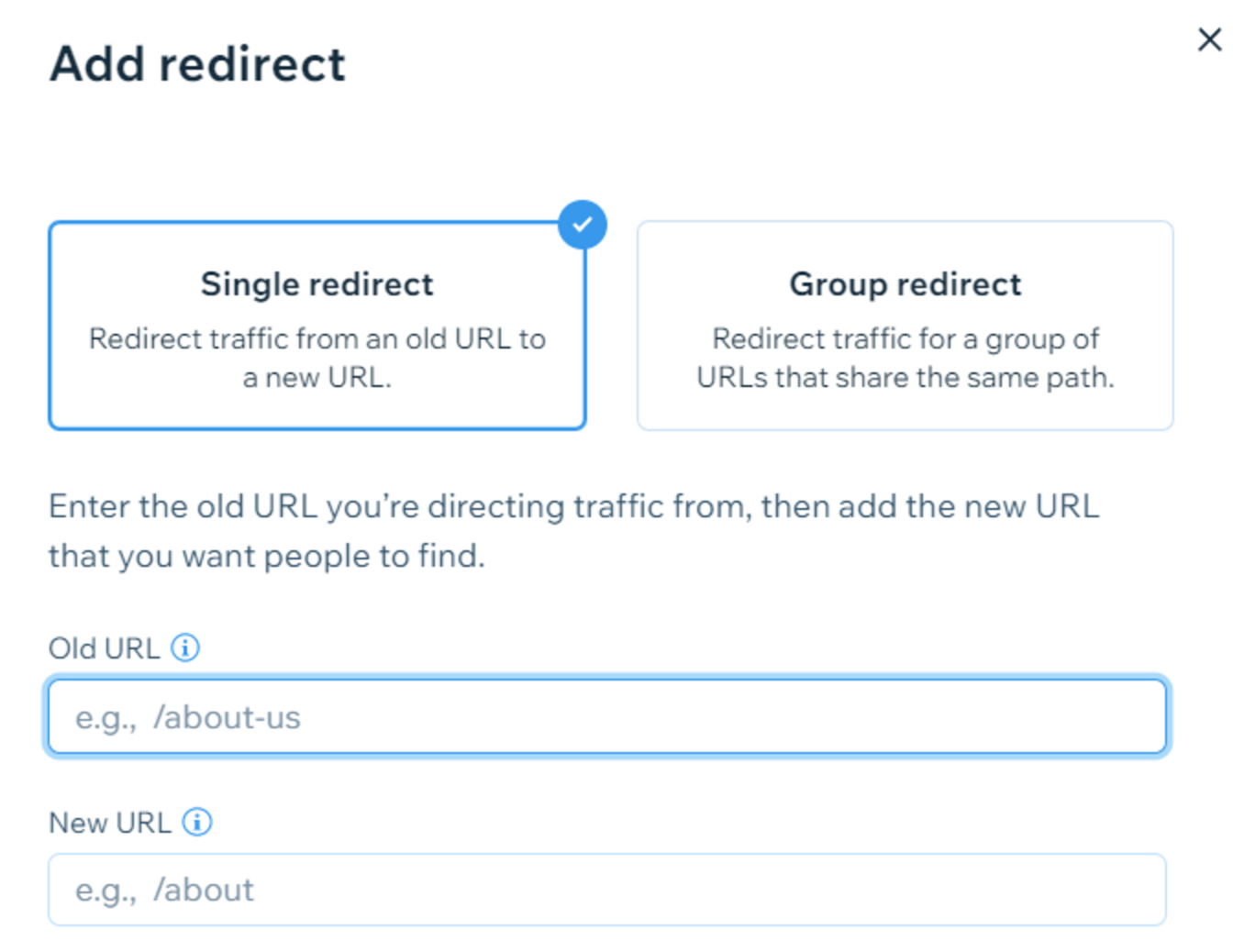Close the Add redirect dialog
Image resolution: width=1233 pixels, height=952 pixels.
point(1209,39)
